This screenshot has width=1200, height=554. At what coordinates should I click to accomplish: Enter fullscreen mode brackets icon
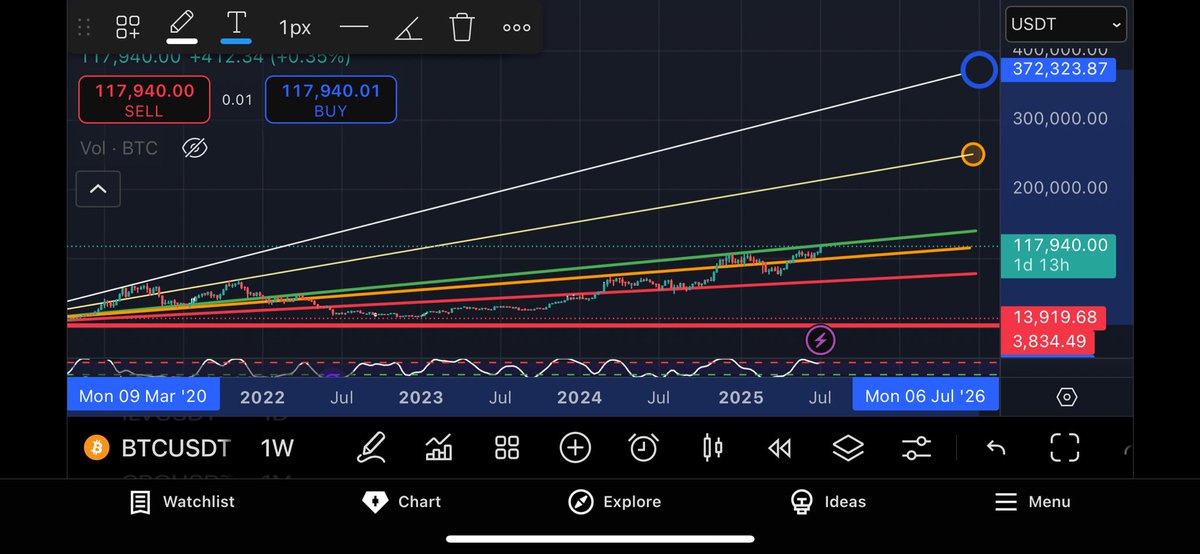point(1064,447)
